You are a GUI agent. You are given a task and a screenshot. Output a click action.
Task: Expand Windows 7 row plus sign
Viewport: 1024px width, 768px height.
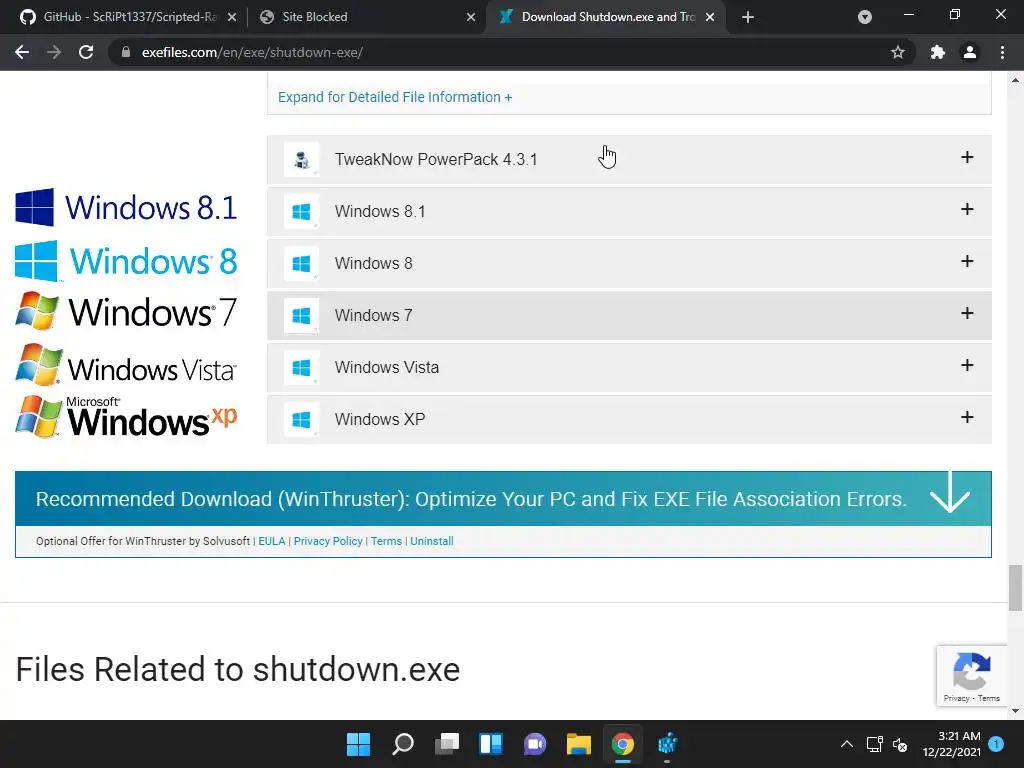[x=967, y=313]
